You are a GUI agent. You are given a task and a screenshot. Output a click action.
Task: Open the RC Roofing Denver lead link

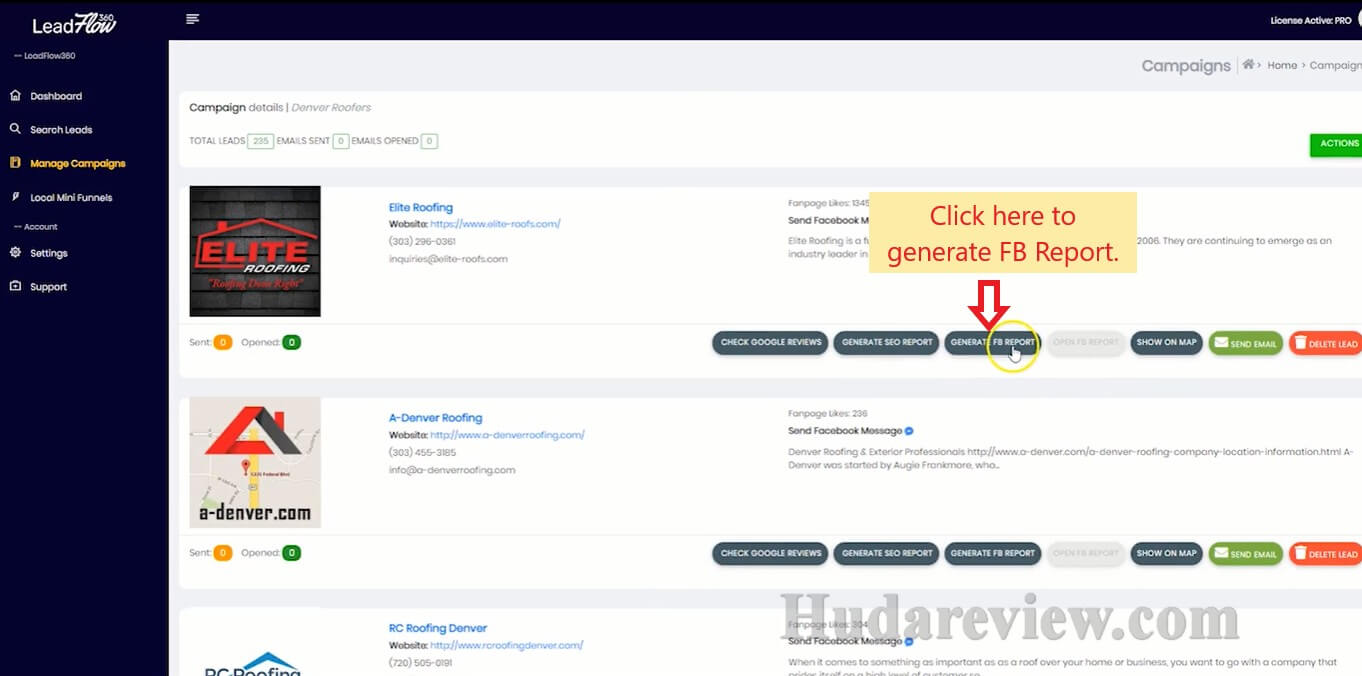438,628
